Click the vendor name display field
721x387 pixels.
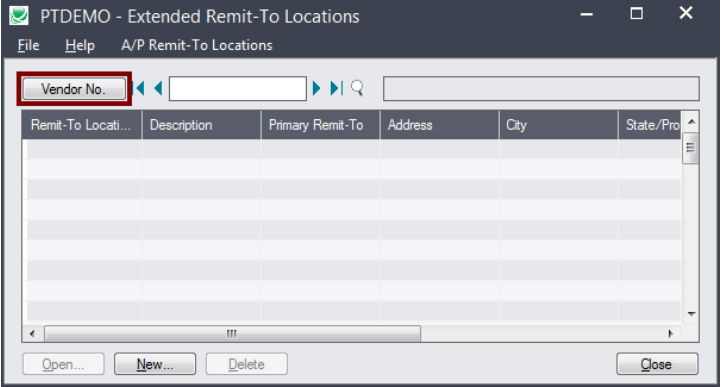[x=541, y=89]
